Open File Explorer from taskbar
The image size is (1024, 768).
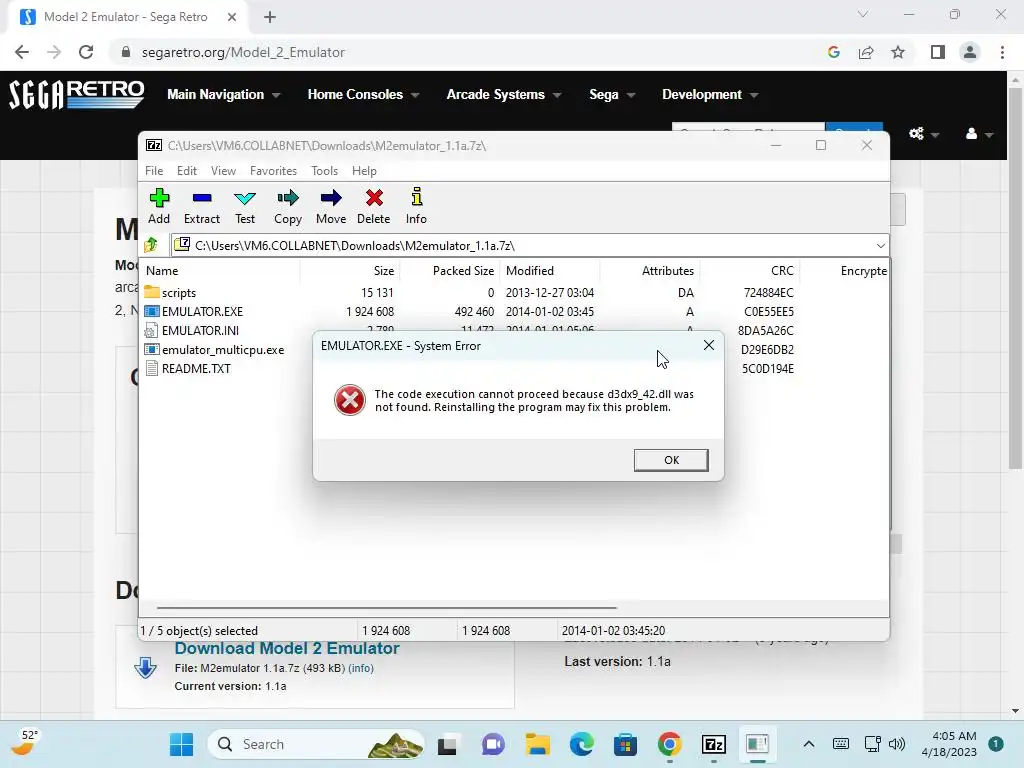(537, 744)
